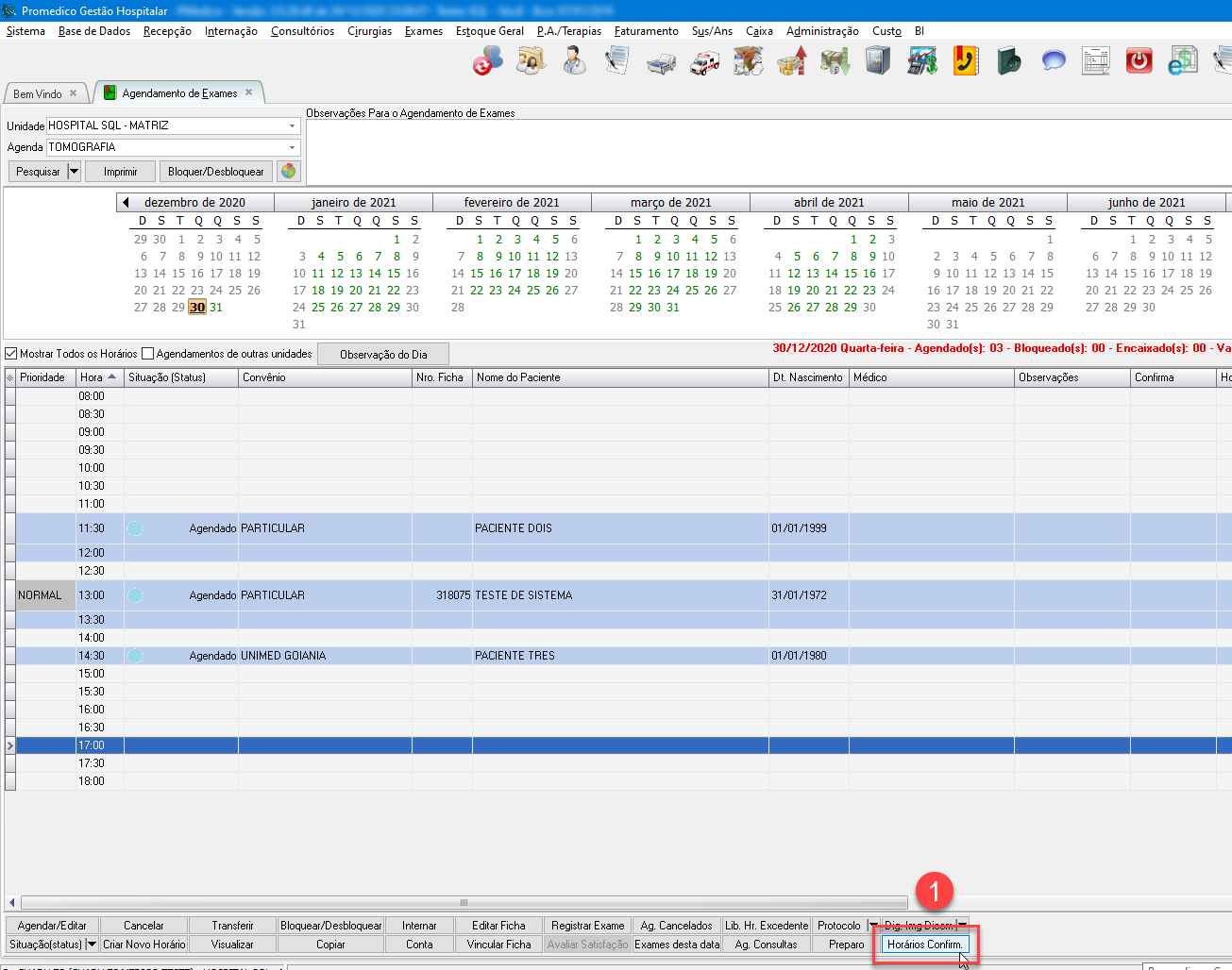Open the hospital bed icon
The height and width of the screenshot is (970, 1232).
click(661, 62)
